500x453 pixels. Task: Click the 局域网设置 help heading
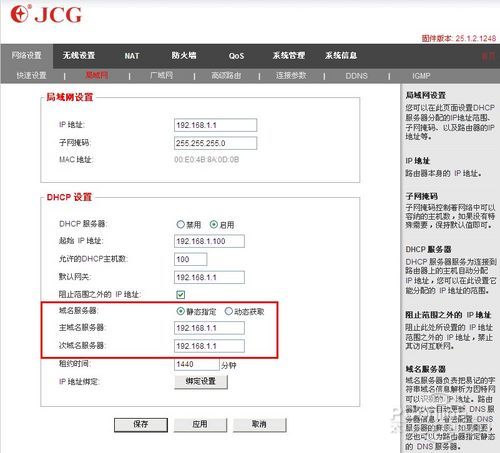coord(426,95)
